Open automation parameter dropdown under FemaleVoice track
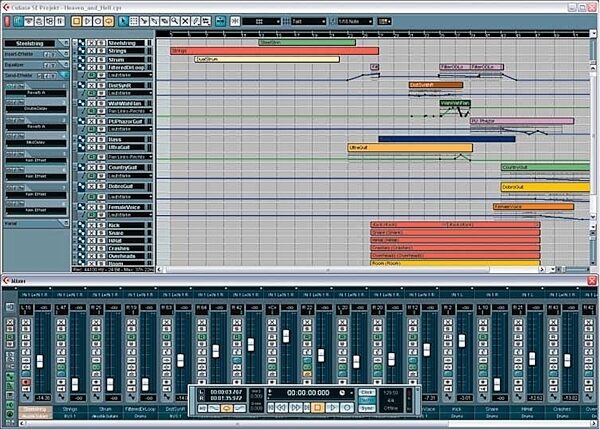Image resolution: width=600 pixels, height=430 pixels. point(129,215)
